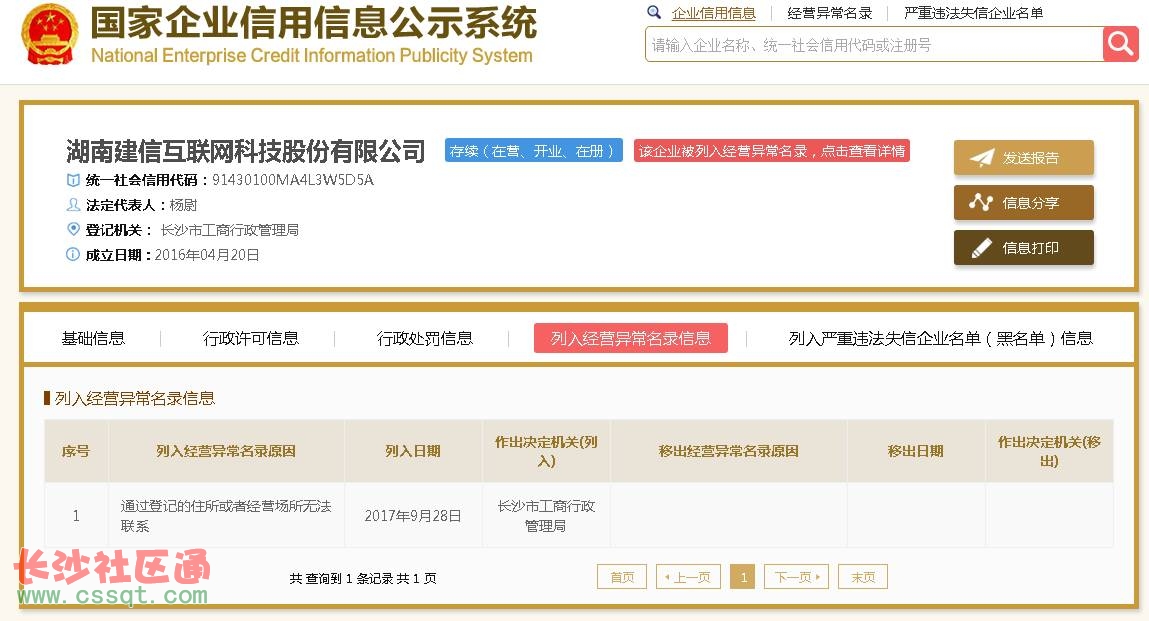
Task: Click the red abnormal operations notice banner
Action: [x=772, y=151]
